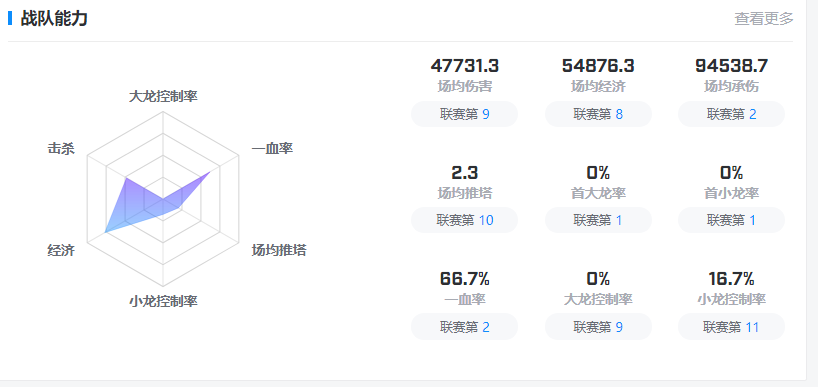The width and height of the screenshot is (818, 387).
Task: Click the radar chart 大龙控制率 axis label
Action: [163, 96]
